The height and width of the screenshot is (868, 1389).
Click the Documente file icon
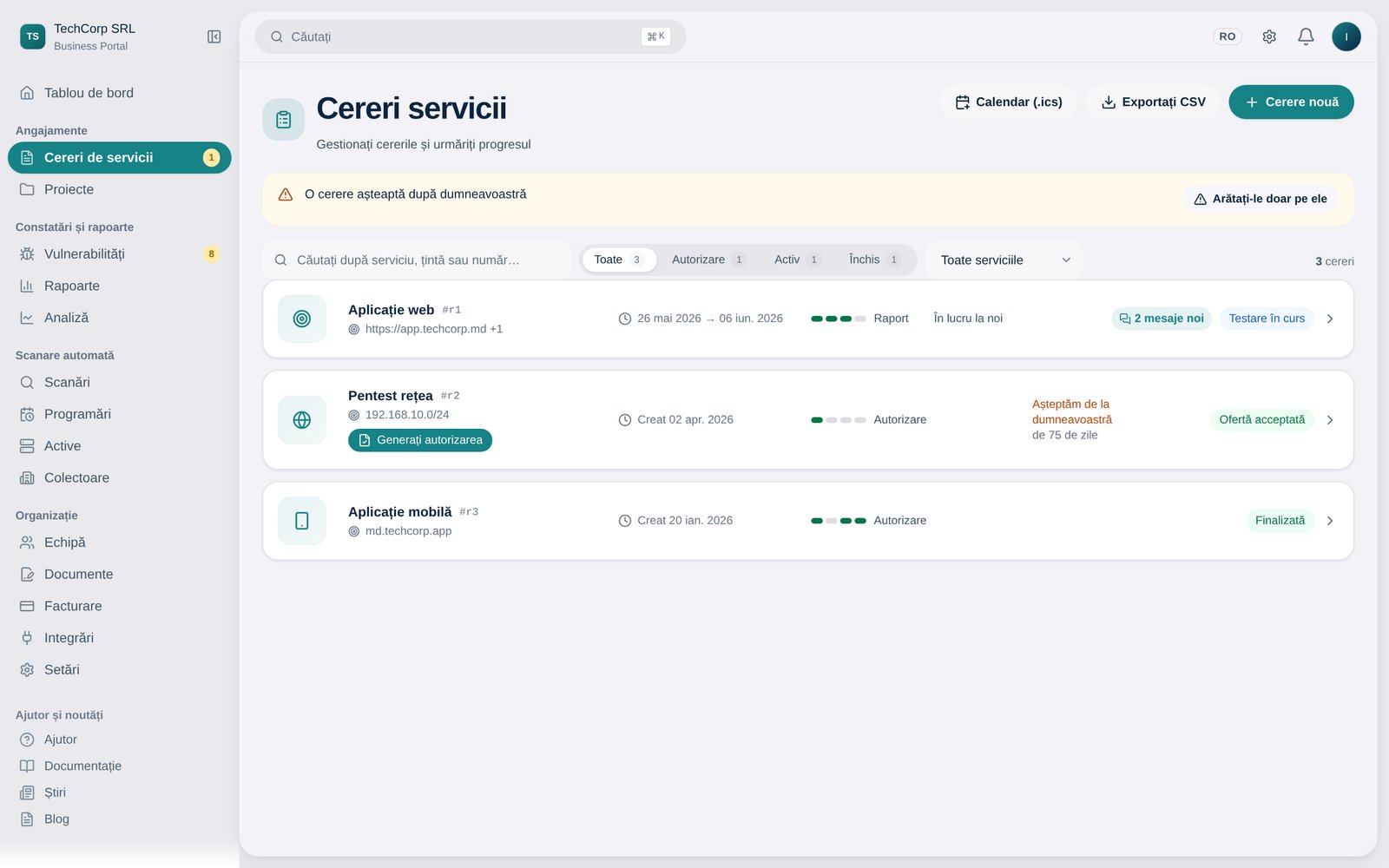pyautogui.click(x=27, y=575)
